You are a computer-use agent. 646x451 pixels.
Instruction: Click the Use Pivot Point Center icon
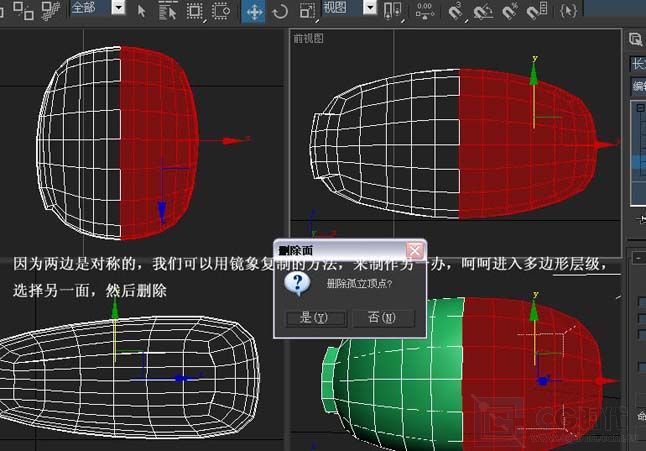tap(392, 11)
